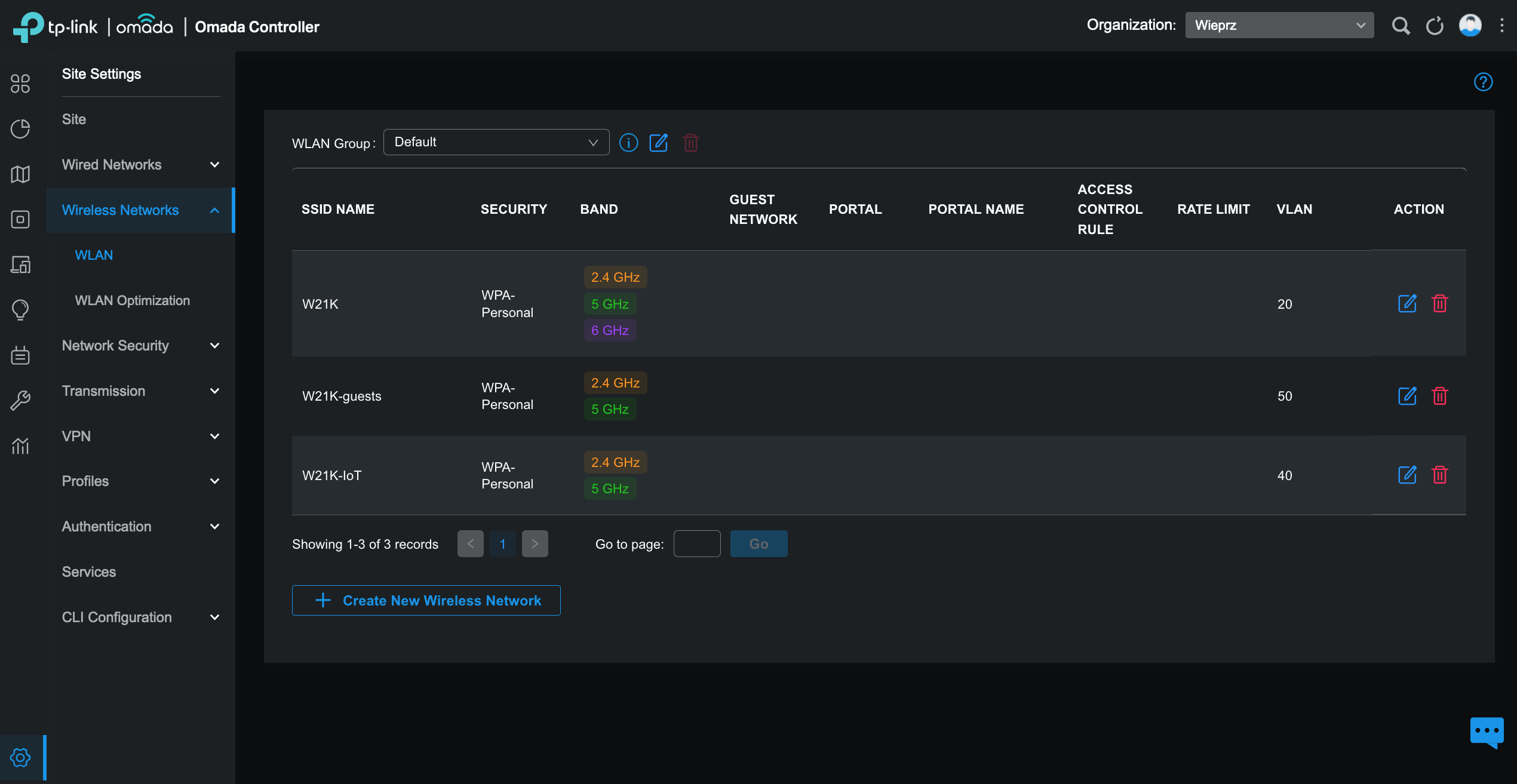
Task: Delete the W21K-guests wireless network
Action: click(x=1440, y=396)
